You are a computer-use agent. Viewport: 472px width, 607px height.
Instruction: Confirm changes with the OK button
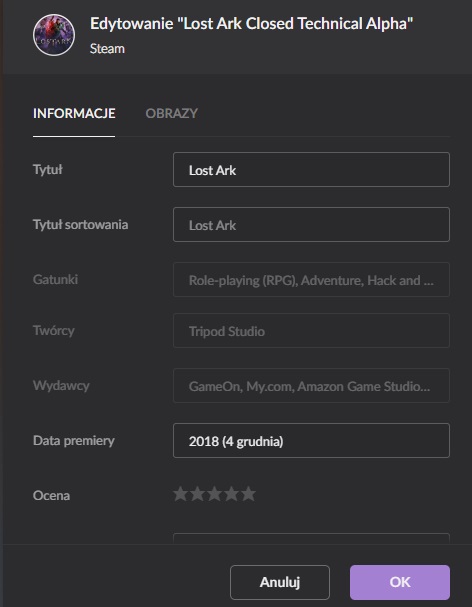tap(400, 582)
